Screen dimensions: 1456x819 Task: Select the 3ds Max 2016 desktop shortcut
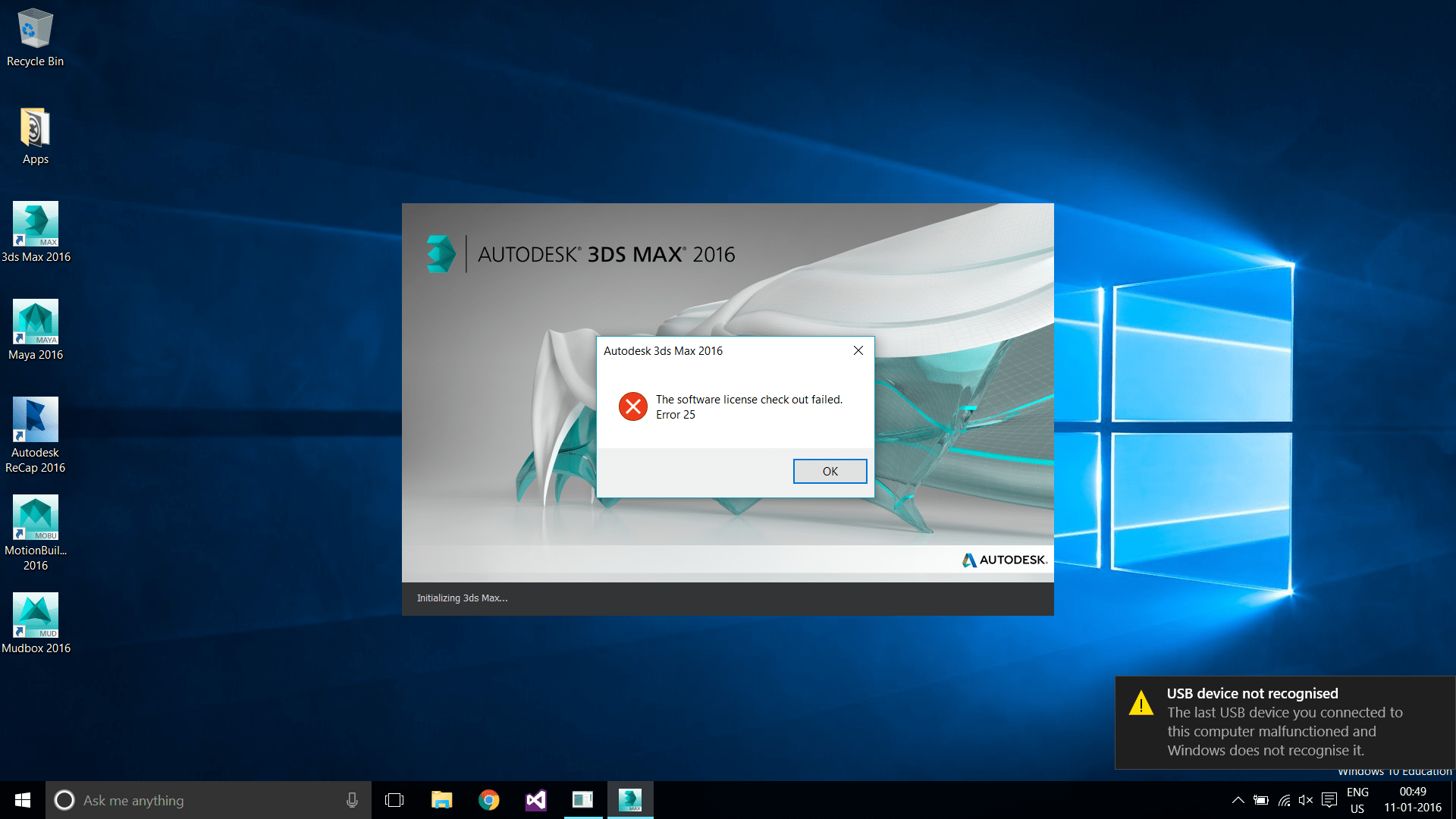point(36,232)
